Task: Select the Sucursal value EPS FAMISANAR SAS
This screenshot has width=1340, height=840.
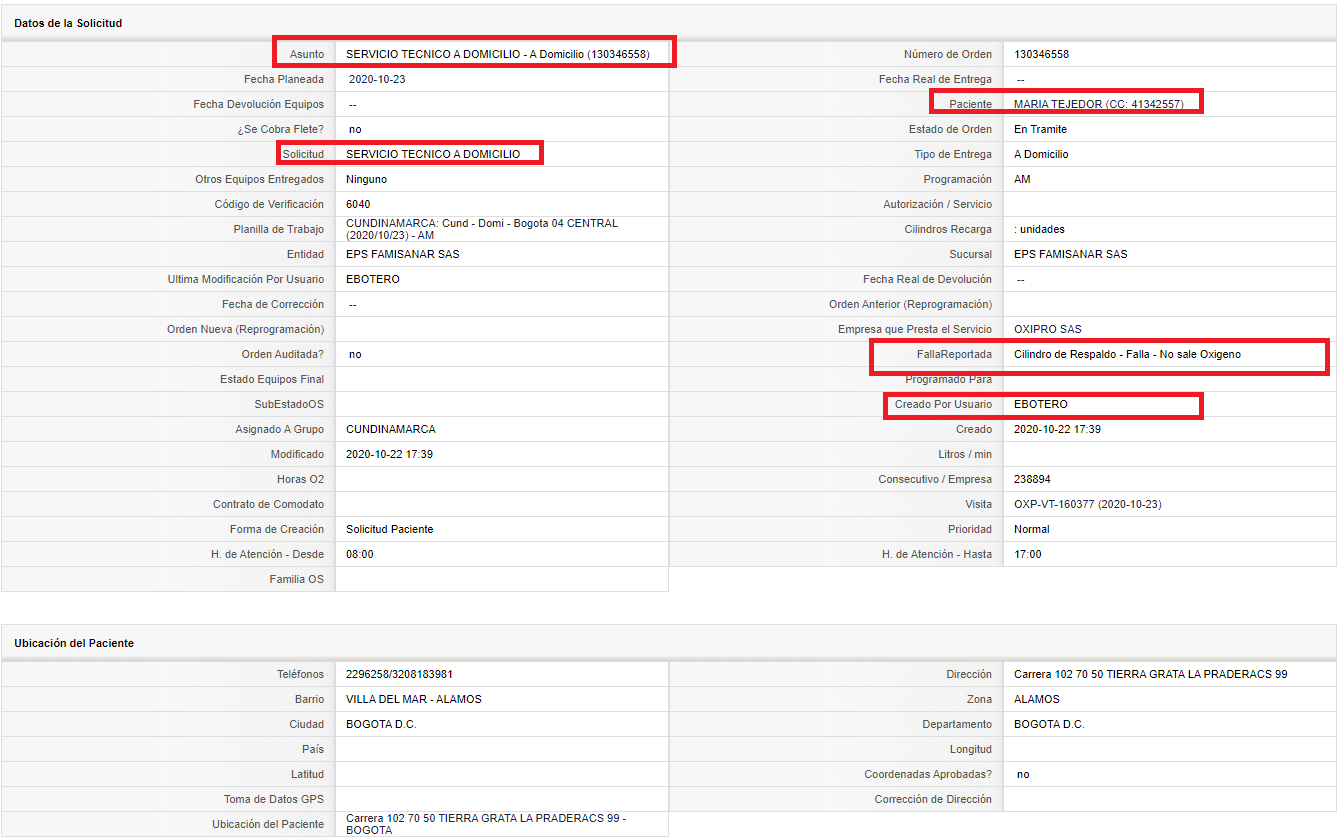Action: point(1070,254)
